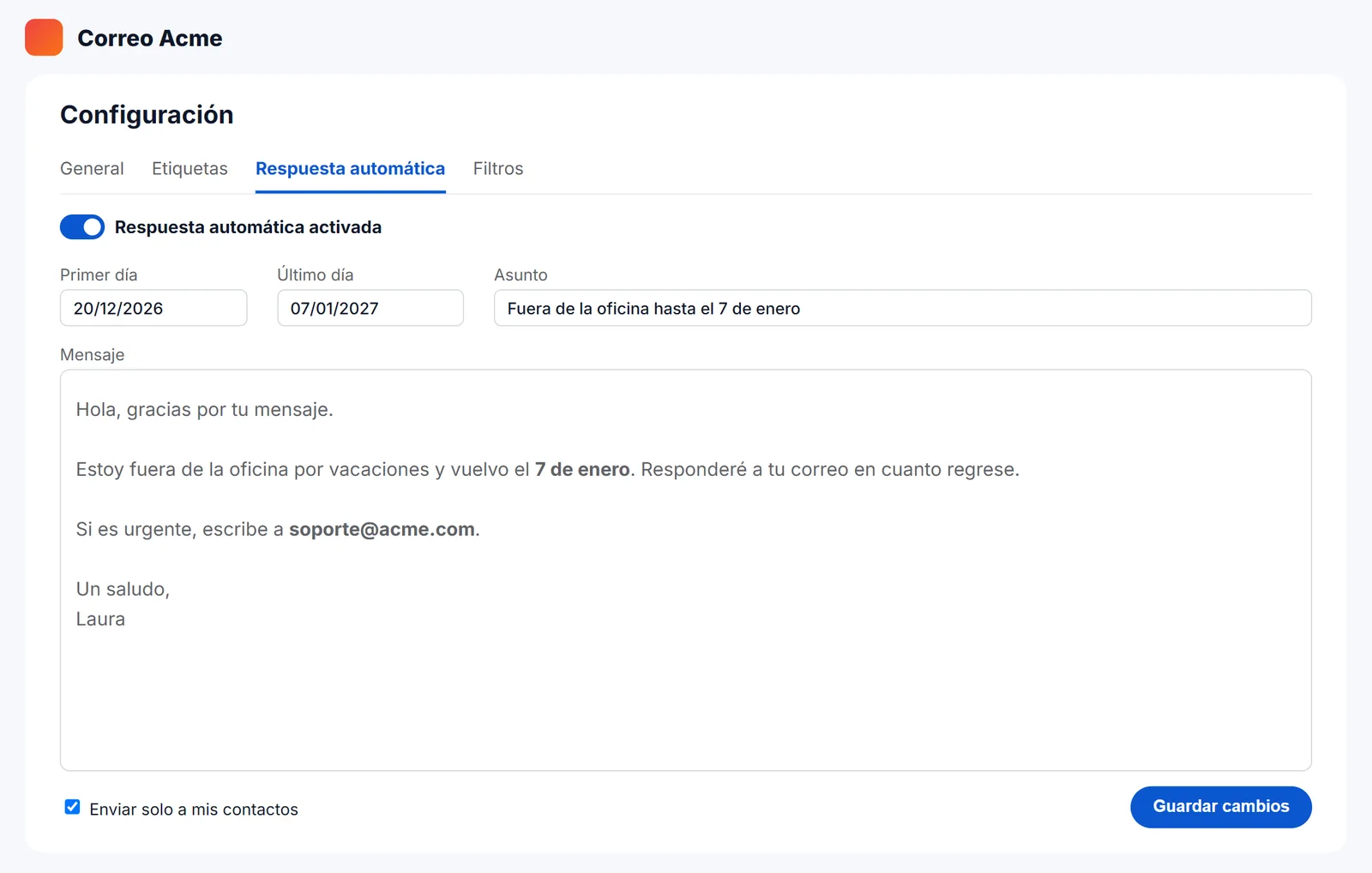Focus the Asunto input field
Viewport: 1372px width, 873px height.
click(903, 308)
